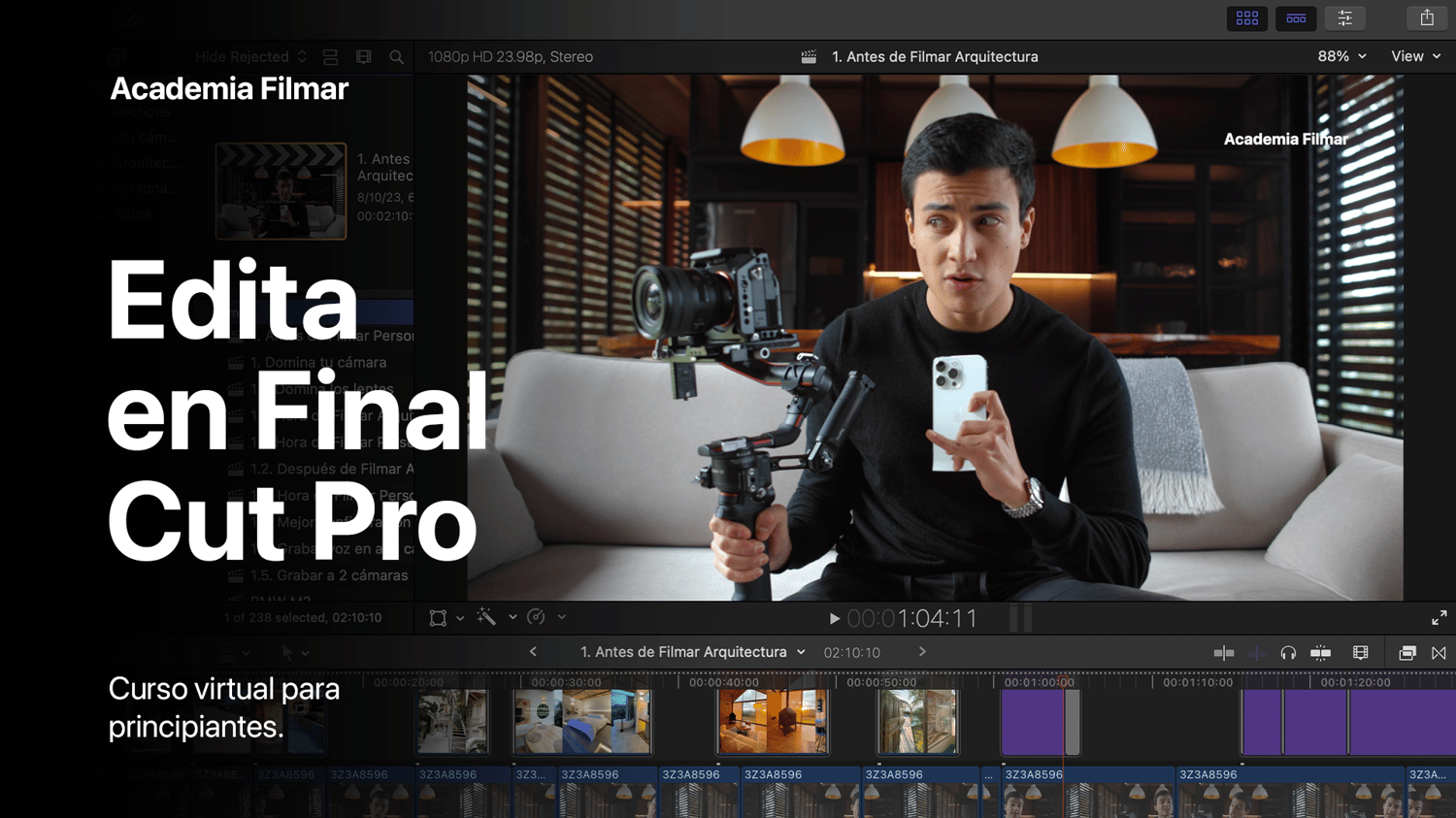Select the project thumbnail in browser
Screen dimensions: 1456x818
(281, 191)
